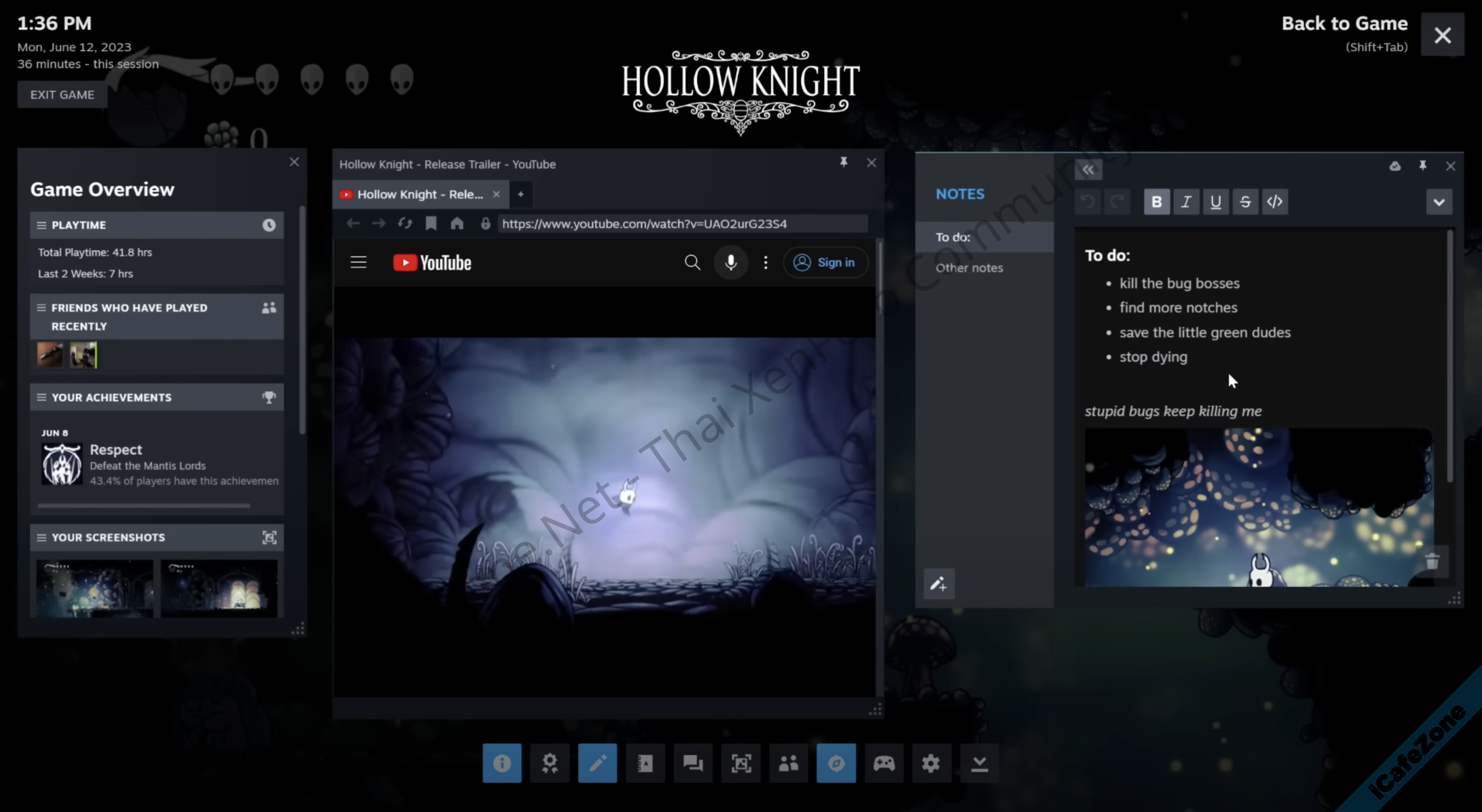1482x812 pixels.
Task: Click the achievements progress bar
Action: click(x=144, y=506)
